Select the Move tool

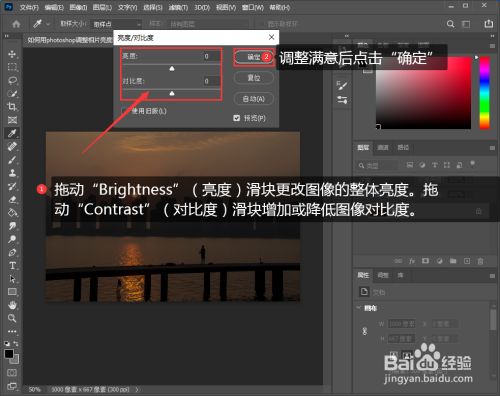coord(12,54)
